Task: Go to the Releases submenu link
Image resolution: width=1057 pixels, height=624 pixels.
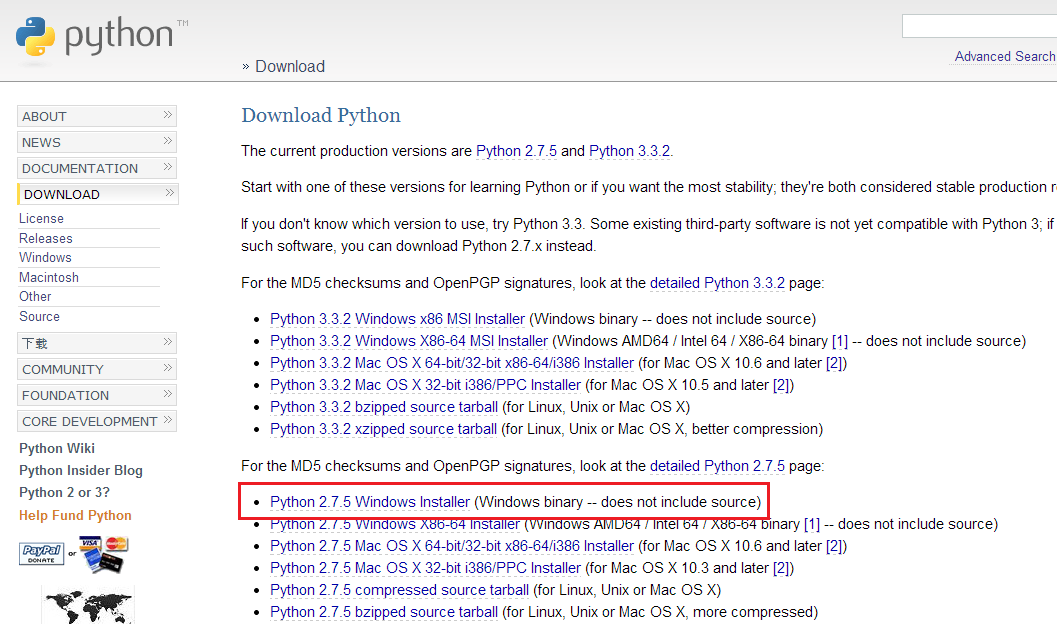Action: tap(45, 239)
